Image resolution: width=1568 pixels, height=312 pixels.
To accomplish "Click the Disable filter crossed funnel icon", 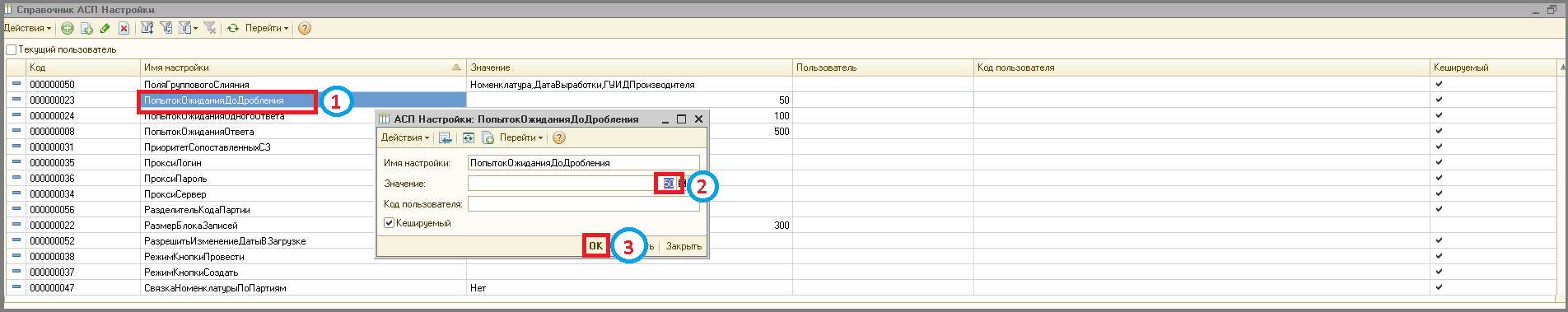I will tap(211, 28).
